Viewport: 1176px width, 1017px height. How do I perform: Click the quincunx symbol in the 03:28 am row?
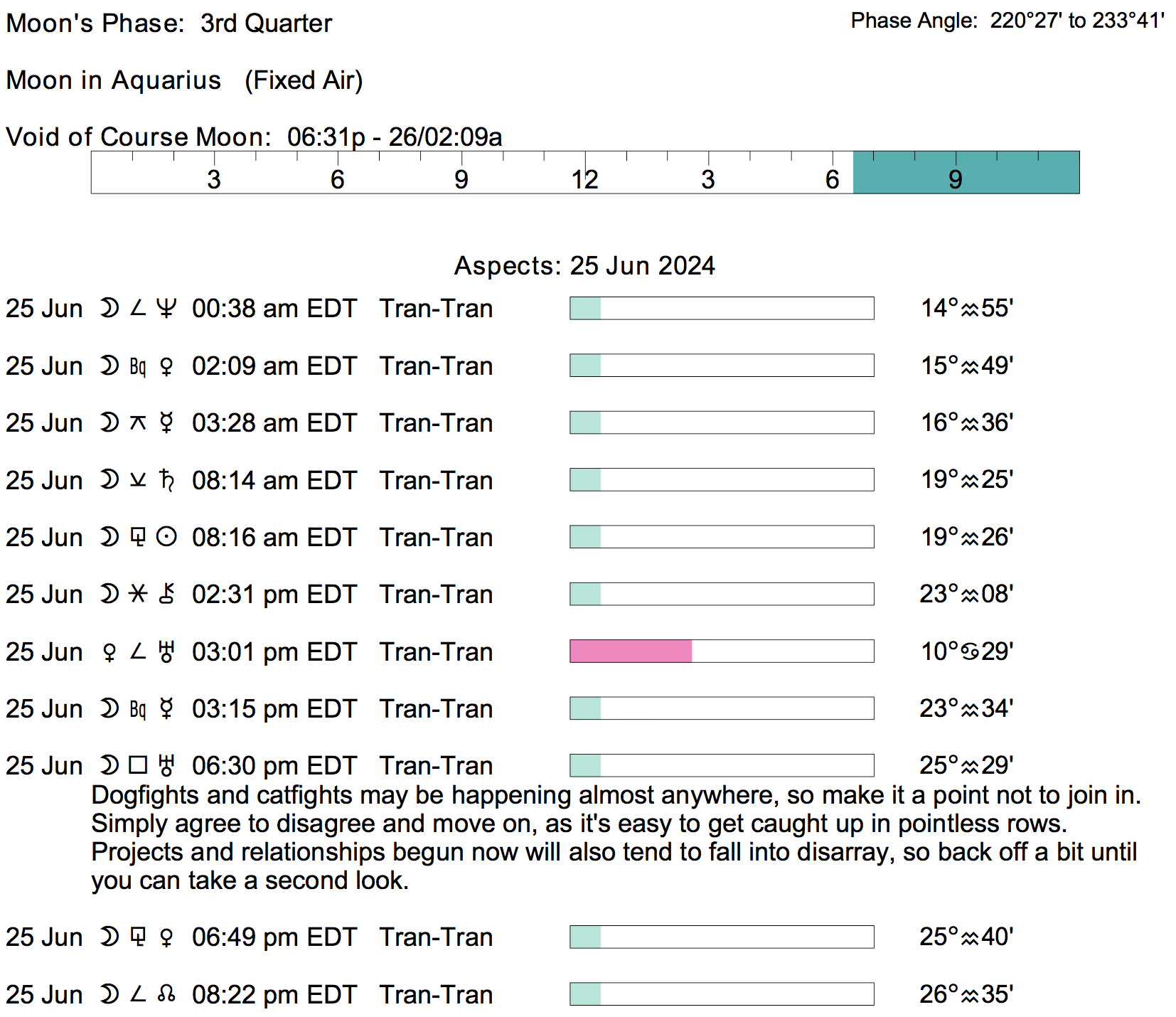click(x=138, y=423)
